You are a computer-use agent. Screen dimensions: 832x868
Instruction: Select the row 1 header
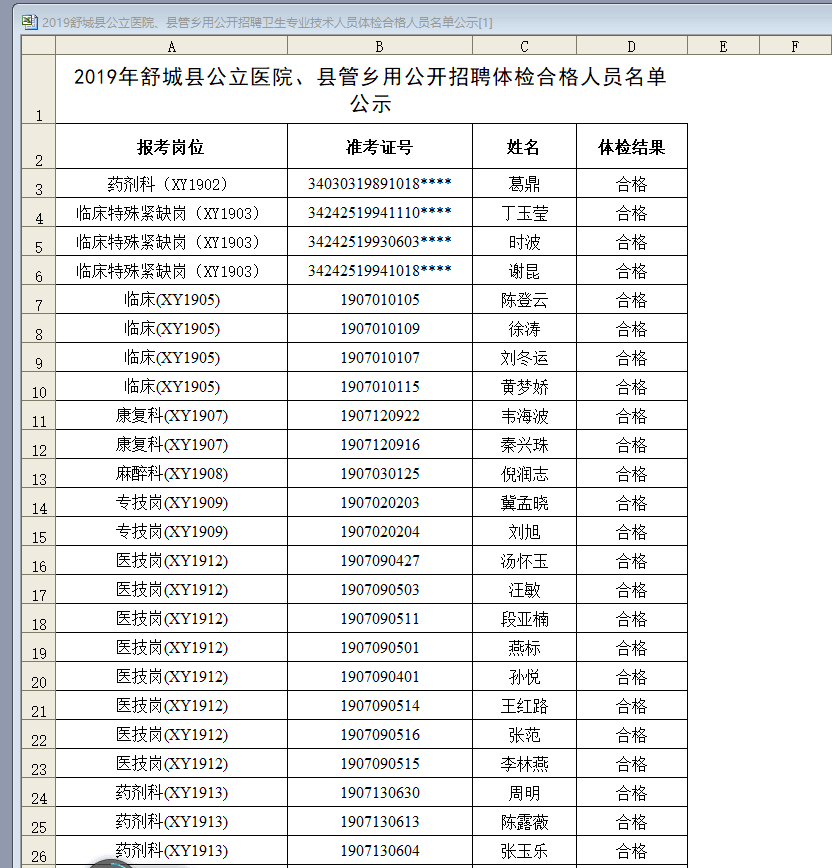pos(39,89)
